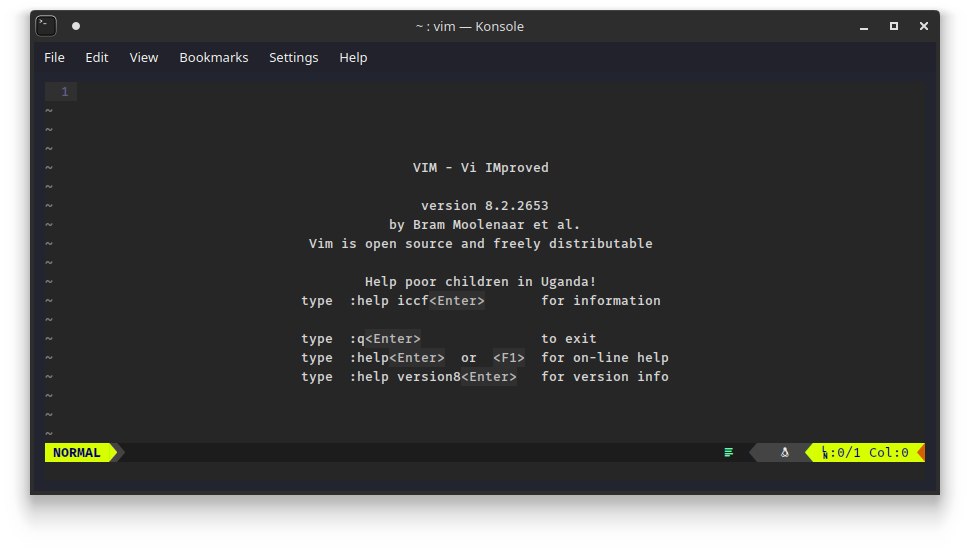Open the Settings menu
The width and height of the screenshot is (970, 557).
(x=293, y=58)
